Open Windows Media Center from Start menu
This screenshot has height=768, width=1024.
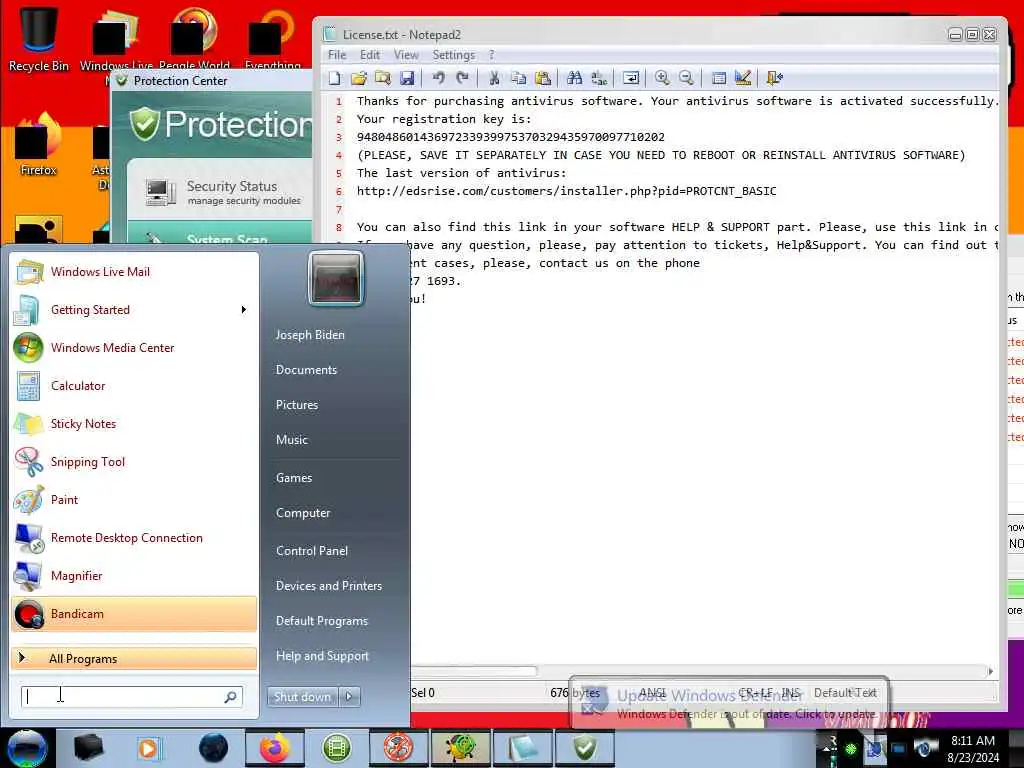pos(135,348)
